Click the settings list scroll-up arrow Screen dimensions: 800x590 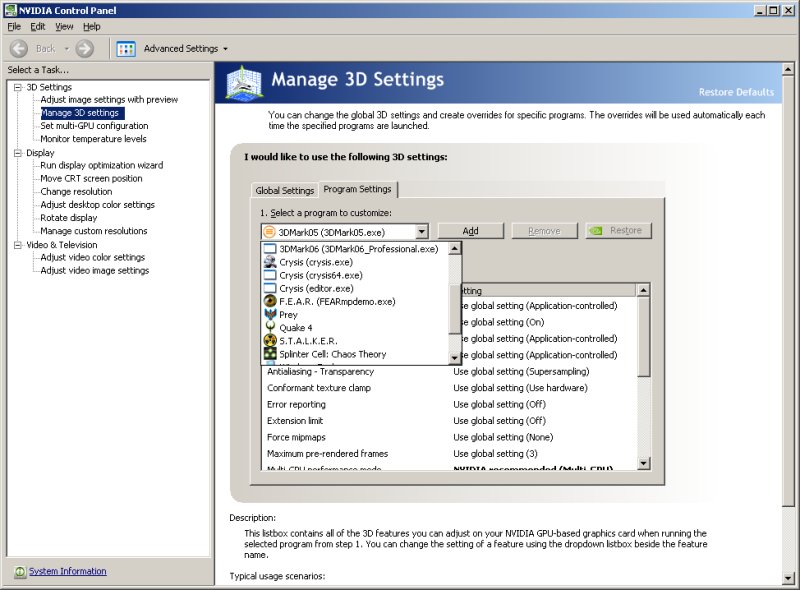tap(643, 290)
